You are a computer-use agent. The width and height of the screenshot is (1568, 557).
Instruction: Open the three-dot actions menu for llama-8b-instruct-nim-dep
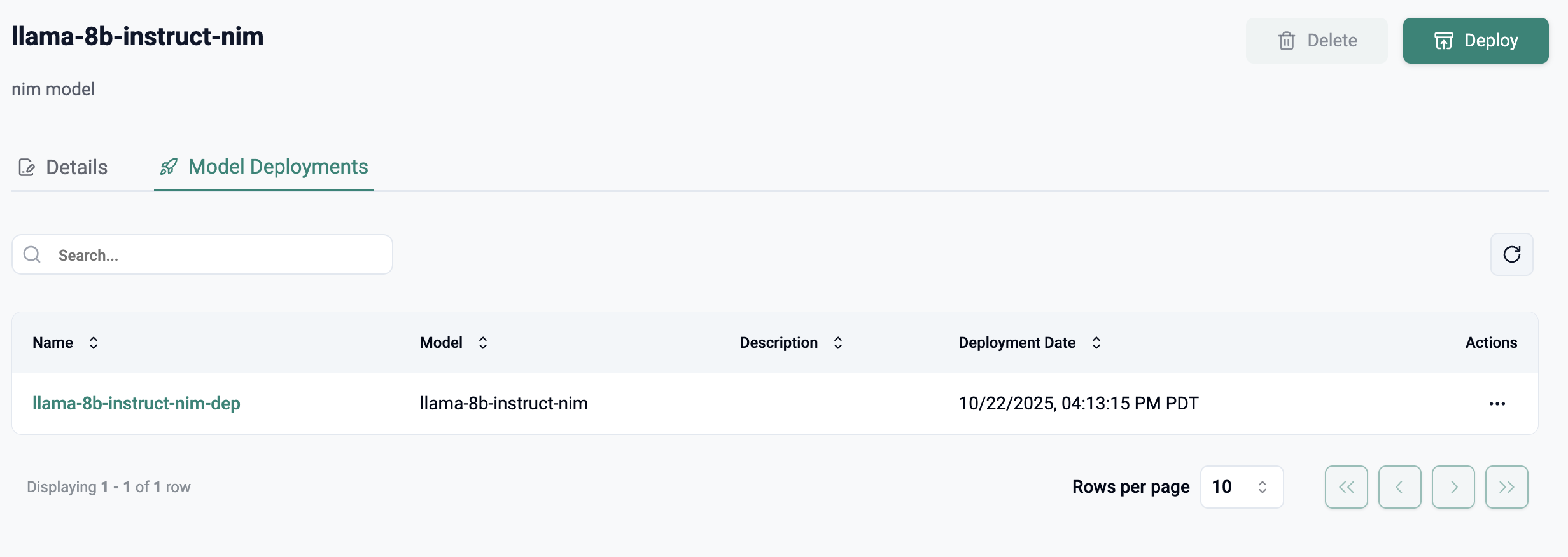(x=1497, y=404)
